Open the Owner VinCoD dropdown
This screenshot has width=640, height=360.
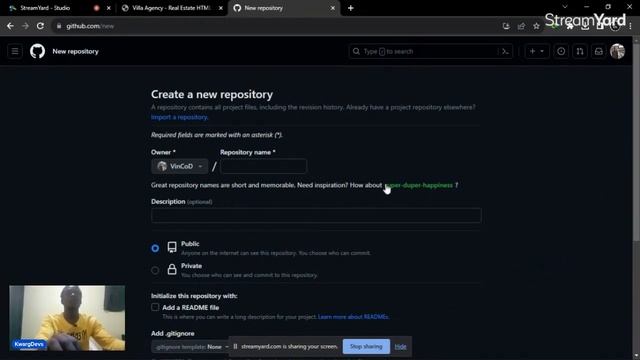click(180, 166)
